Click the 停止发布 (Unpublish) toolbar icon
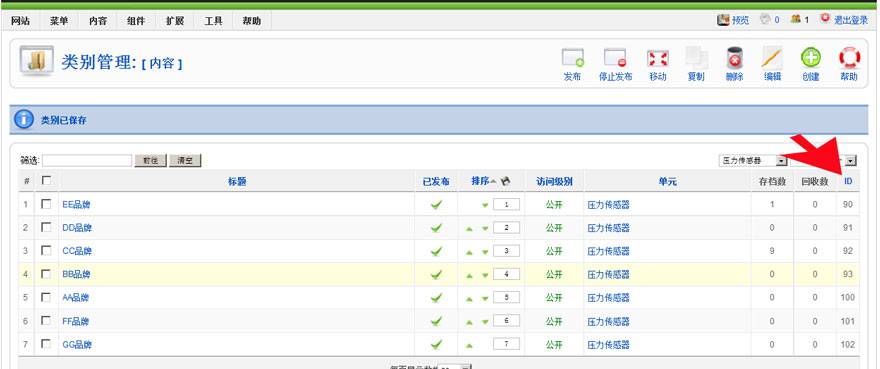This screenshot has width=880, height=369. click(x=615, y=59)
